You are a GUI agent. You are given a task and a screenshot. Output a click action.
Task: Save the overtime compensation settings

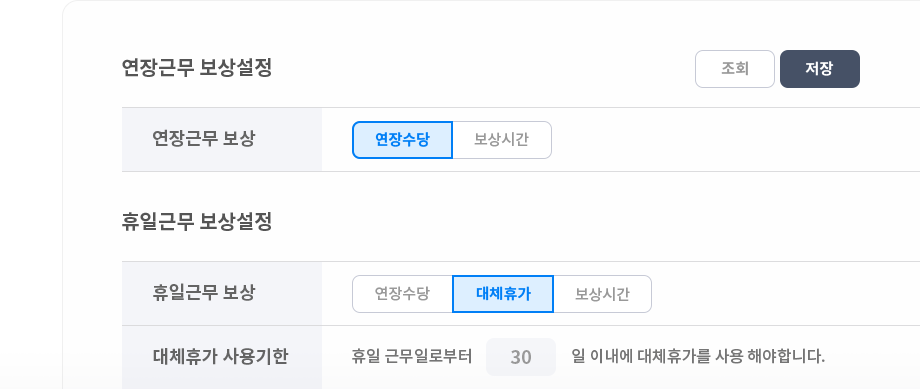(820, 69)
